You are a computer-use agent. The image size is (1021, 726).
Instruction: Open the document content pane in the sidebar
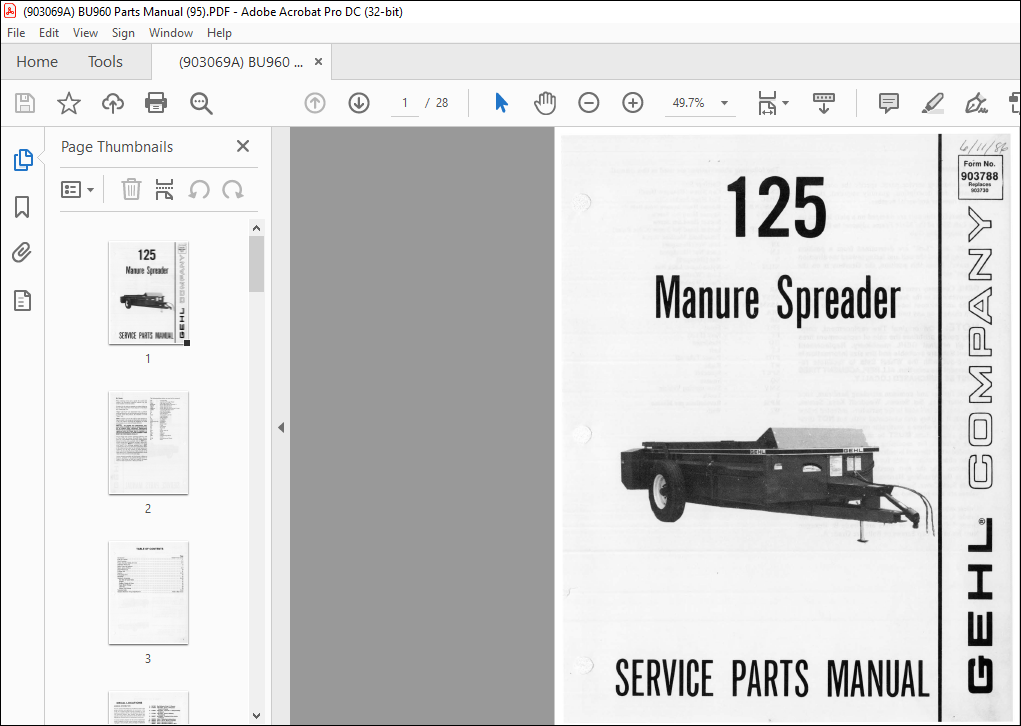point(22,301)
